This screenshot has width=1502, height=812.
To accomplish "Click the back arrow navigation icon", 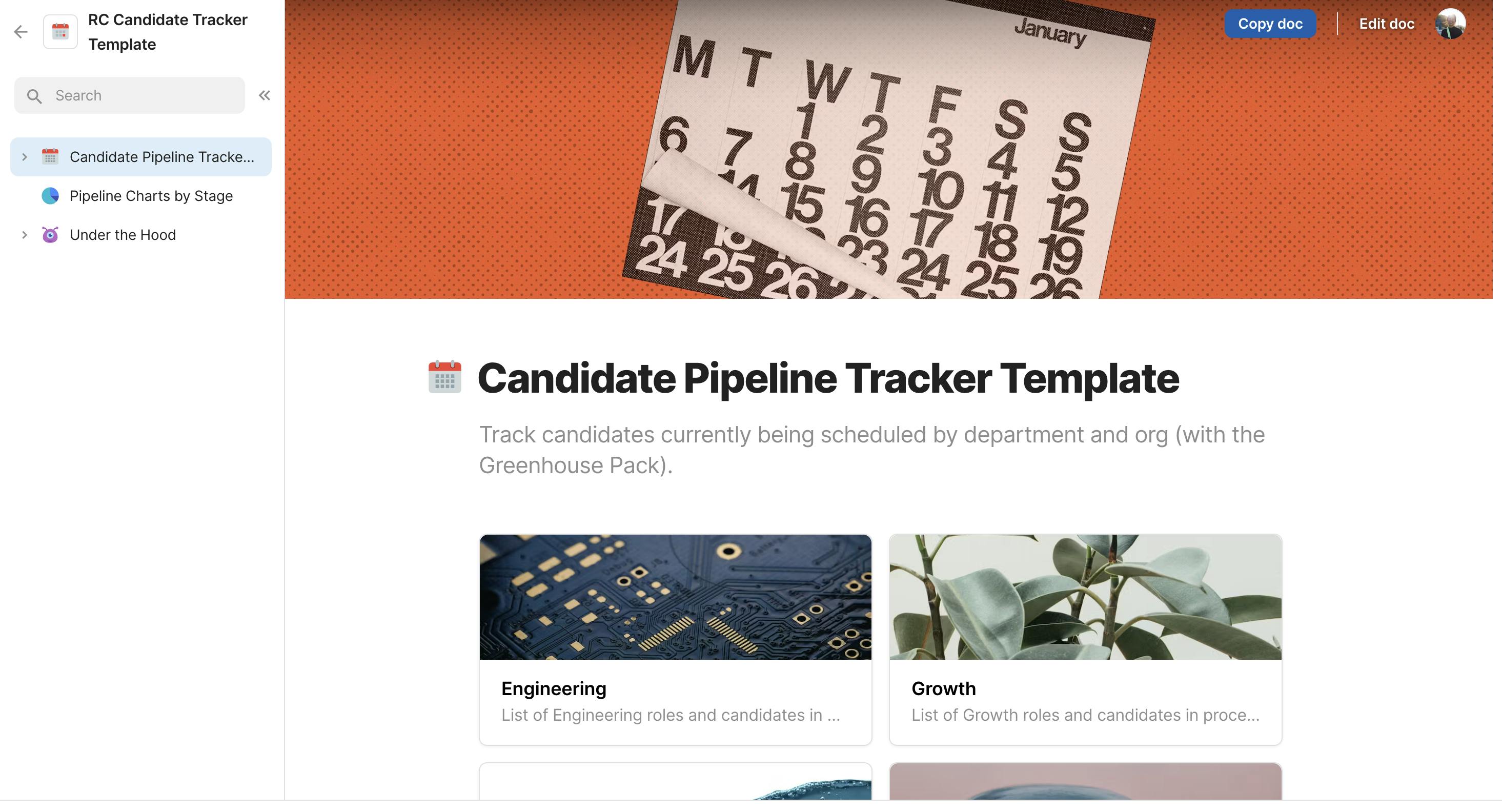I will (x=20, y=31).
